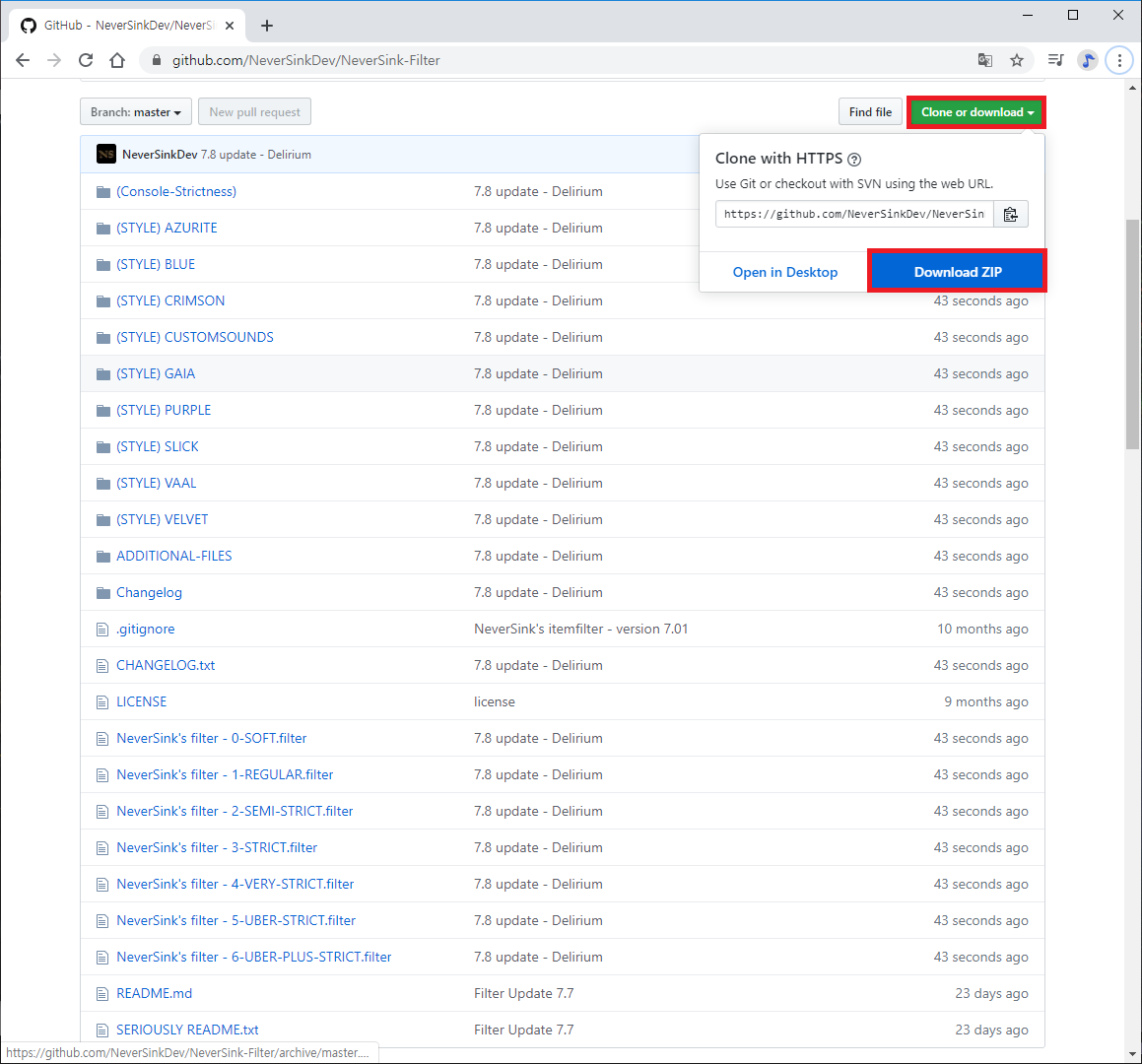Screen dimensions: 1142x1064
Task: Open the (Console-Strictness) folder link
Action: [x=176, y=191]
